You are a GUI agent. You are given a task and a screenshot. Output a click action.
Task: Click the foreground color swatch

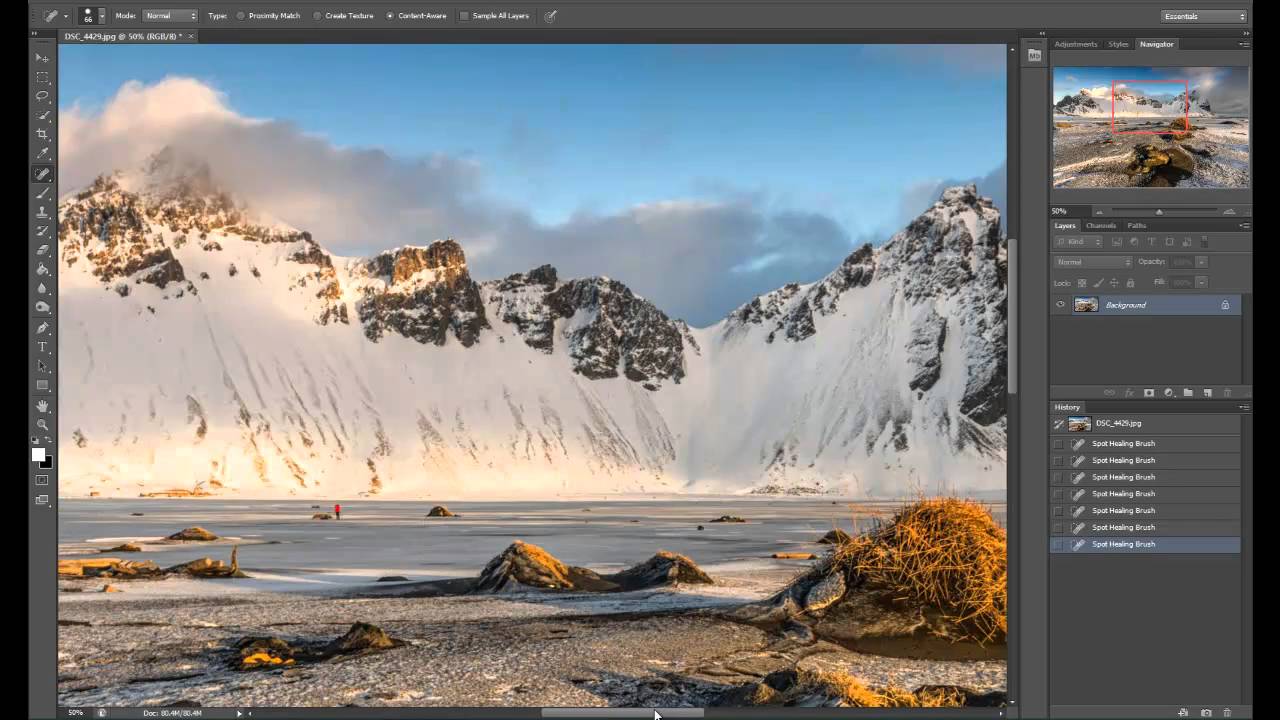pos(38,455)
